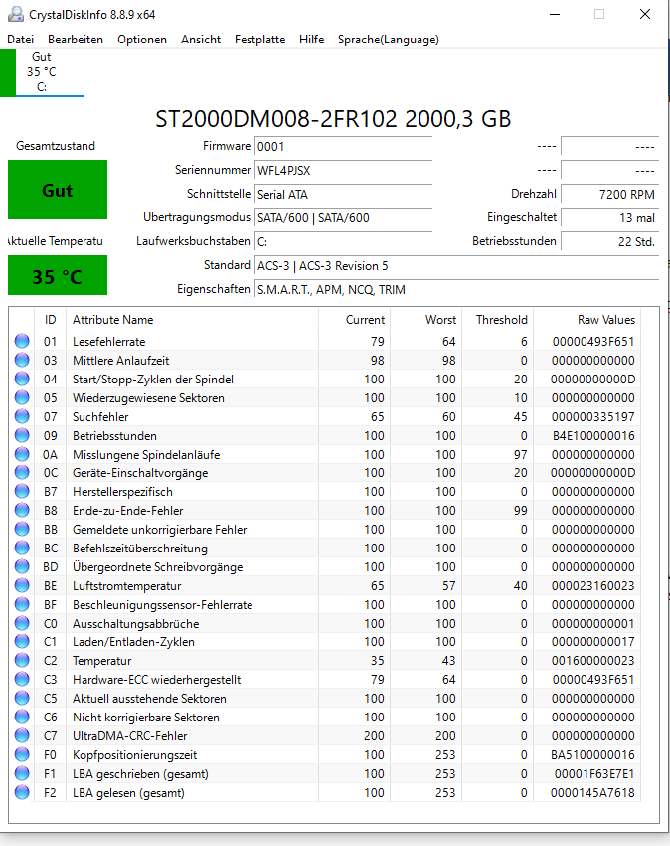Click the Current column header
670x846 pixels.
[x=354, y=319]
